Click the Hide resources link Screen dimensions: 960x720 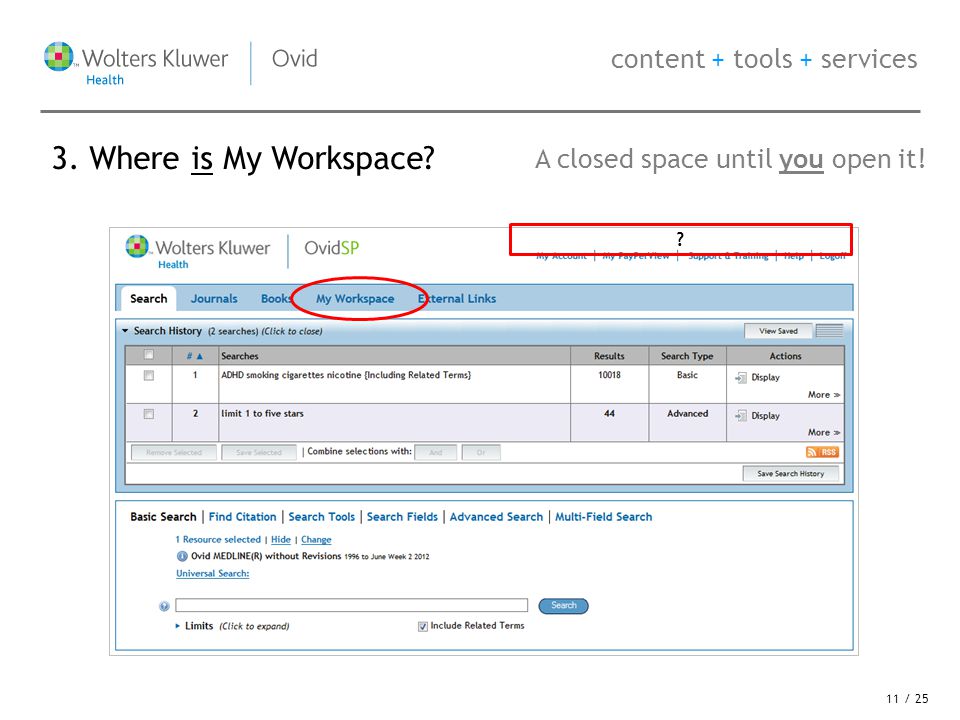coord(281,539)
